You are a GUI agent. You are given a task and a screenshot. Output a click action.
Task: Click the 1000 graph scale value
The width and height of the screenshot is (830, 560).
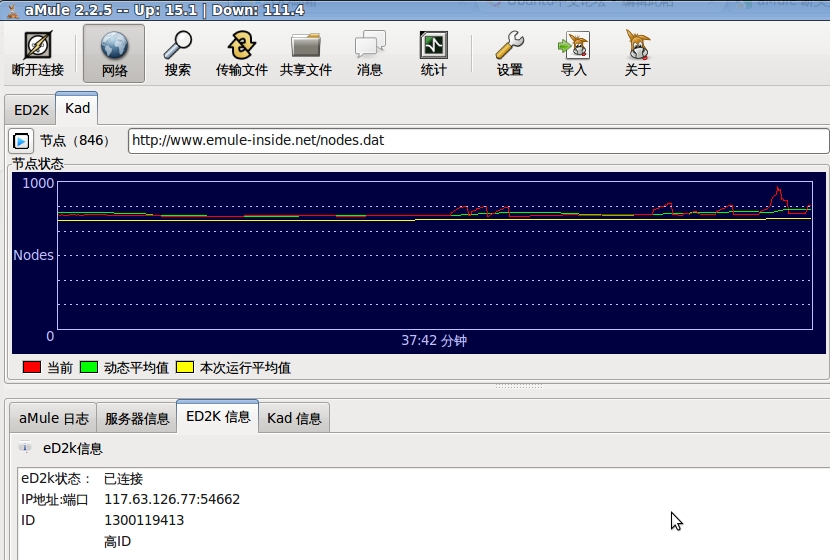click(x=38, y=183)
